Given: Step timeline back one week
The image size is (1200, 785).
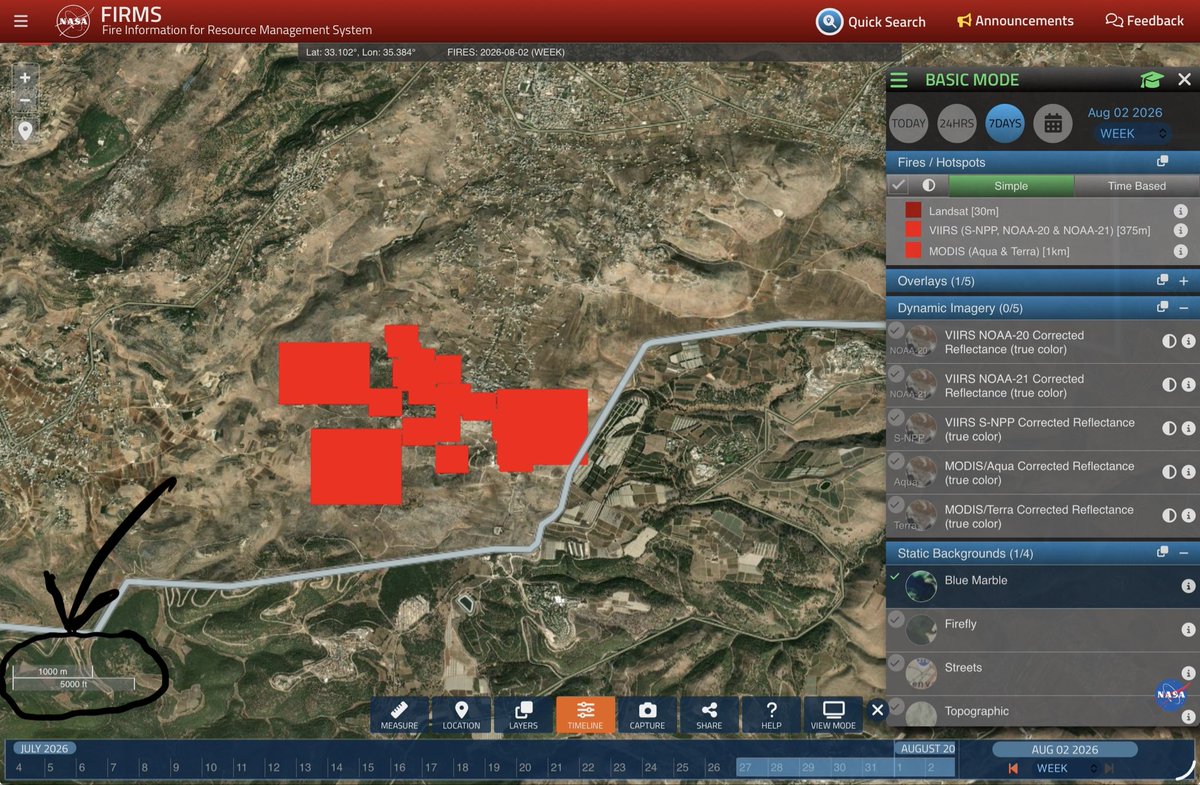Looking at the screenshot, I should tap(1013, 768).
